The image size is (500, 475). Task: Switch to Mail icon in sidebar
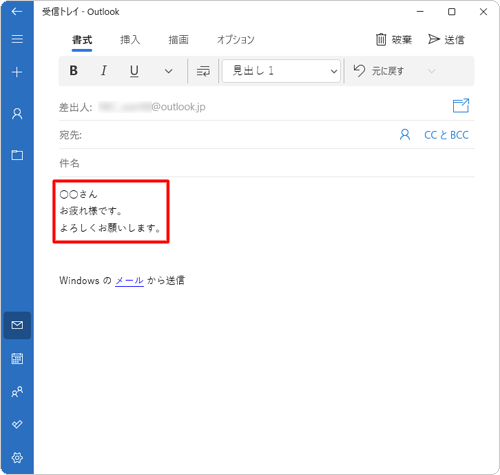[17, 325]
